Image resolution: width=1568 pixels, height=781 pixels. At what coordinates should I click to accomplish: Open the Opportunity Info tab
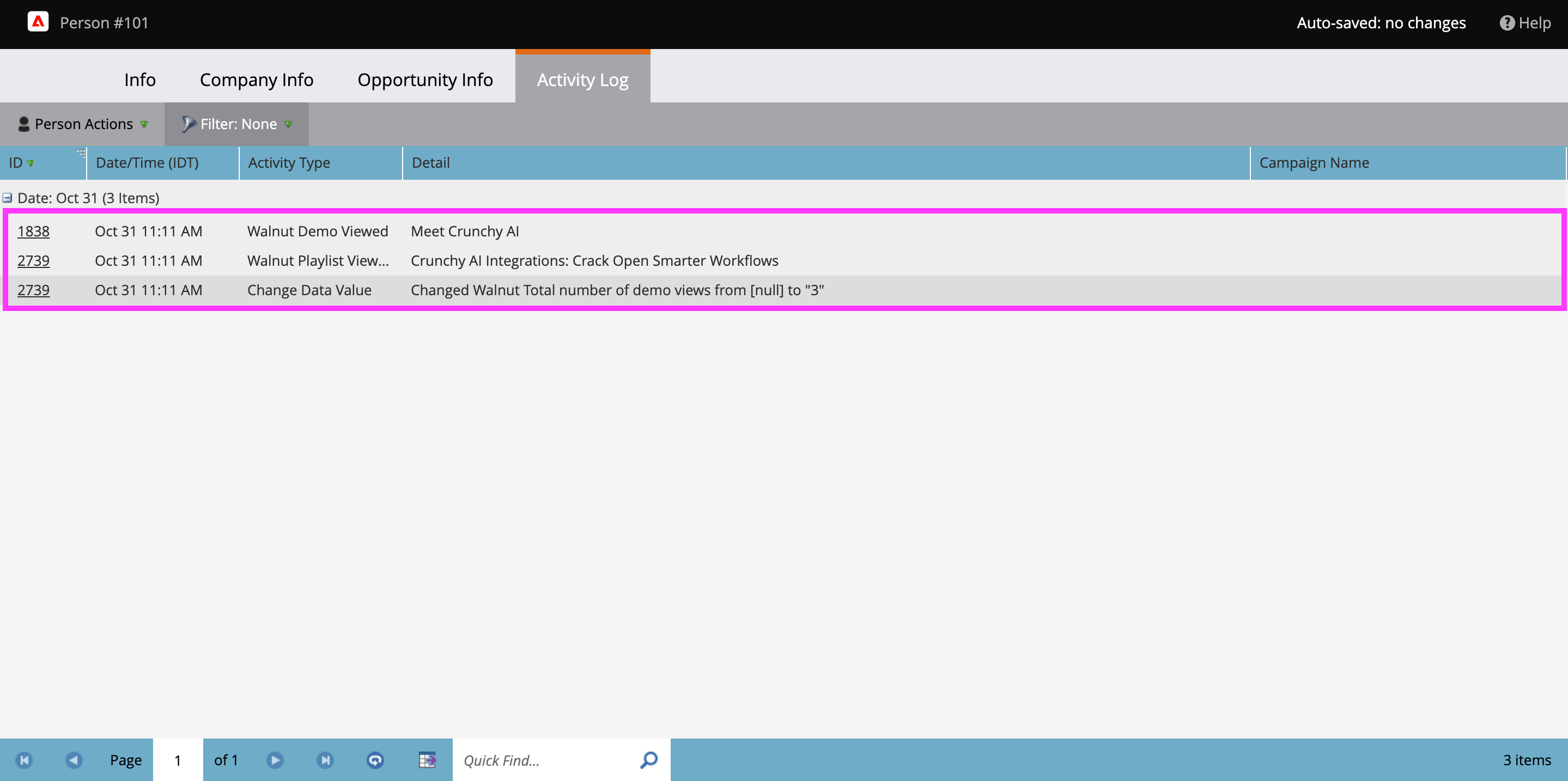(425, 79)
